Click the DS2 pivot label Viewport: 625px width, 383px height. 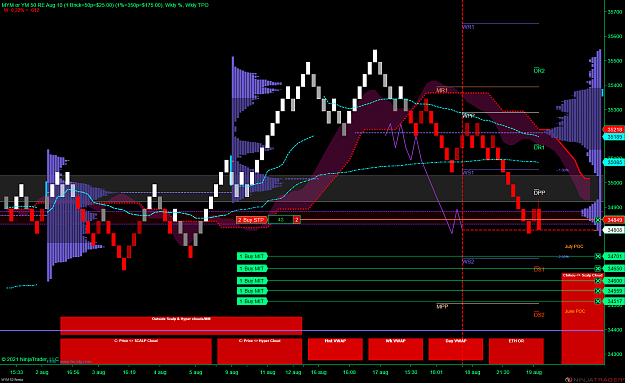[x=539, y=315]
